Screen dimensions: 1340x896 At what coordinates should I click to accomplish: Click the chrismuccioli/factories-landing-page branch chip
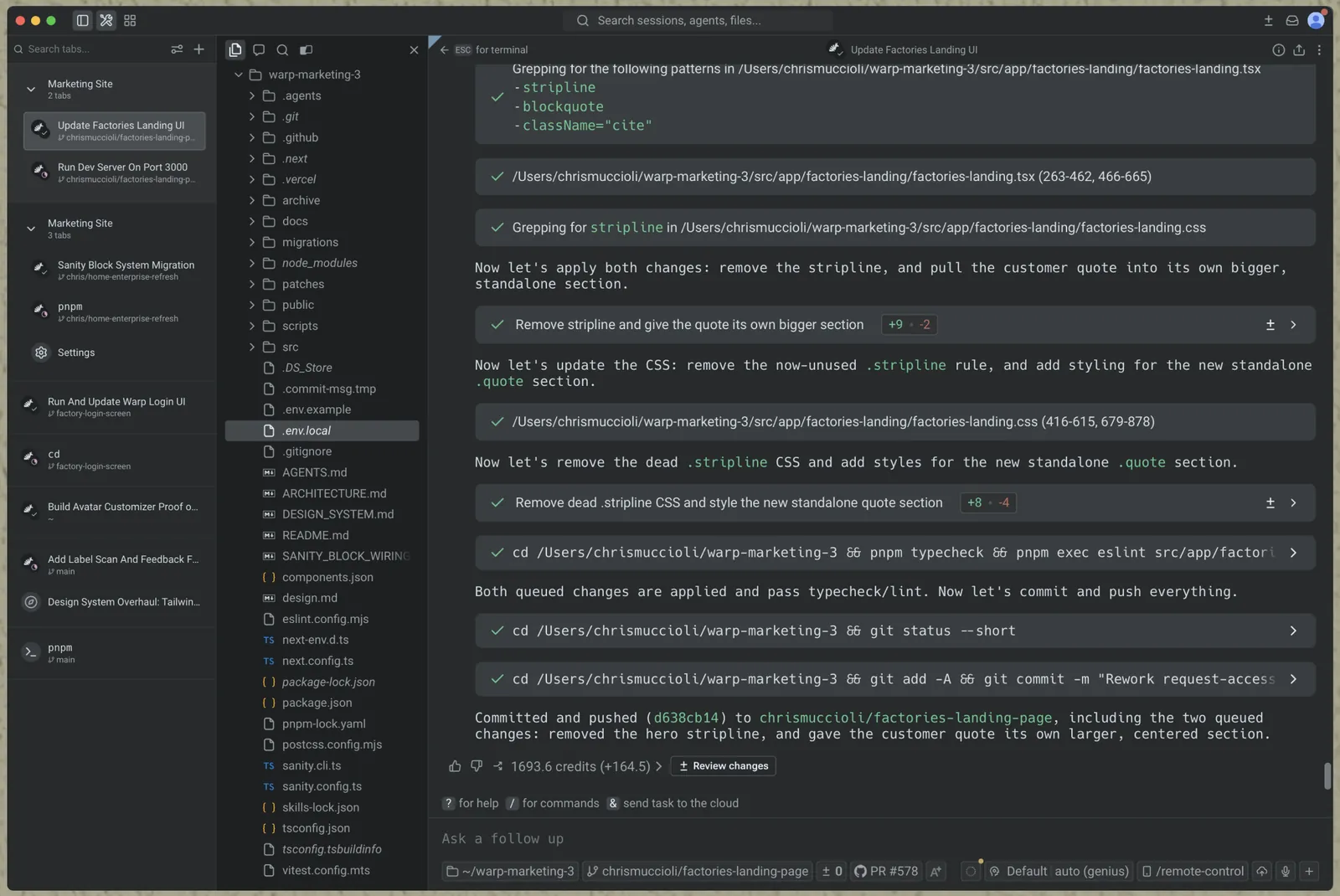[697, 871]
